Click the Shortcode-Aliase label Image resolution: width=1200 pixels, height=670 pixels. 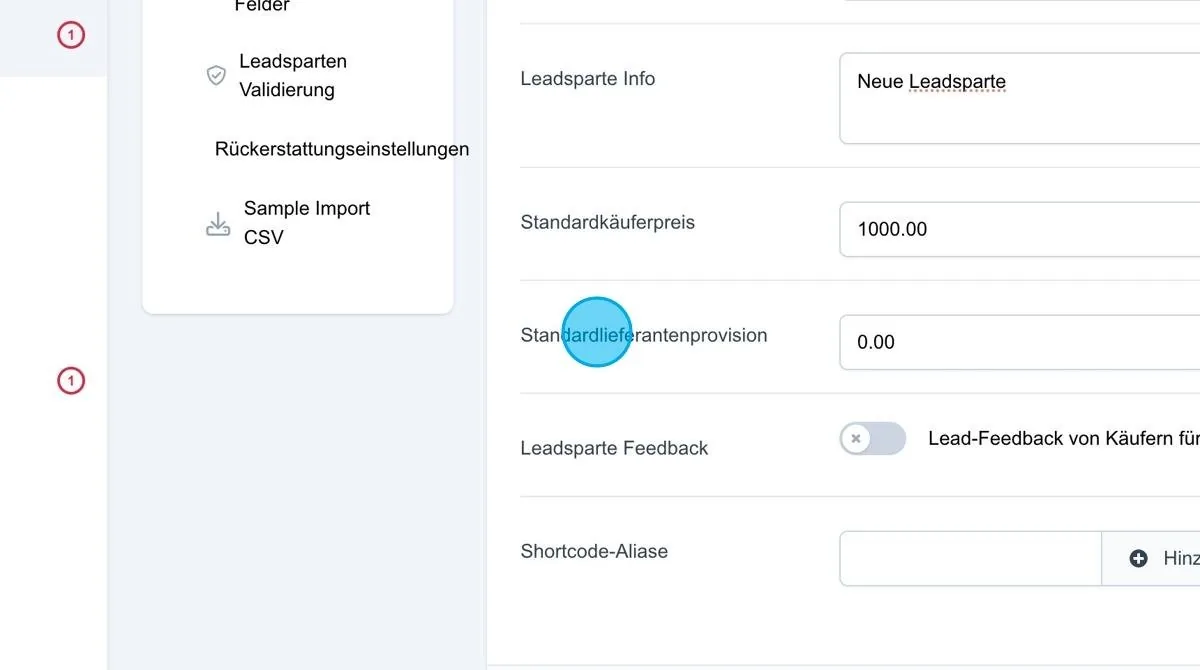pos(594,551)
